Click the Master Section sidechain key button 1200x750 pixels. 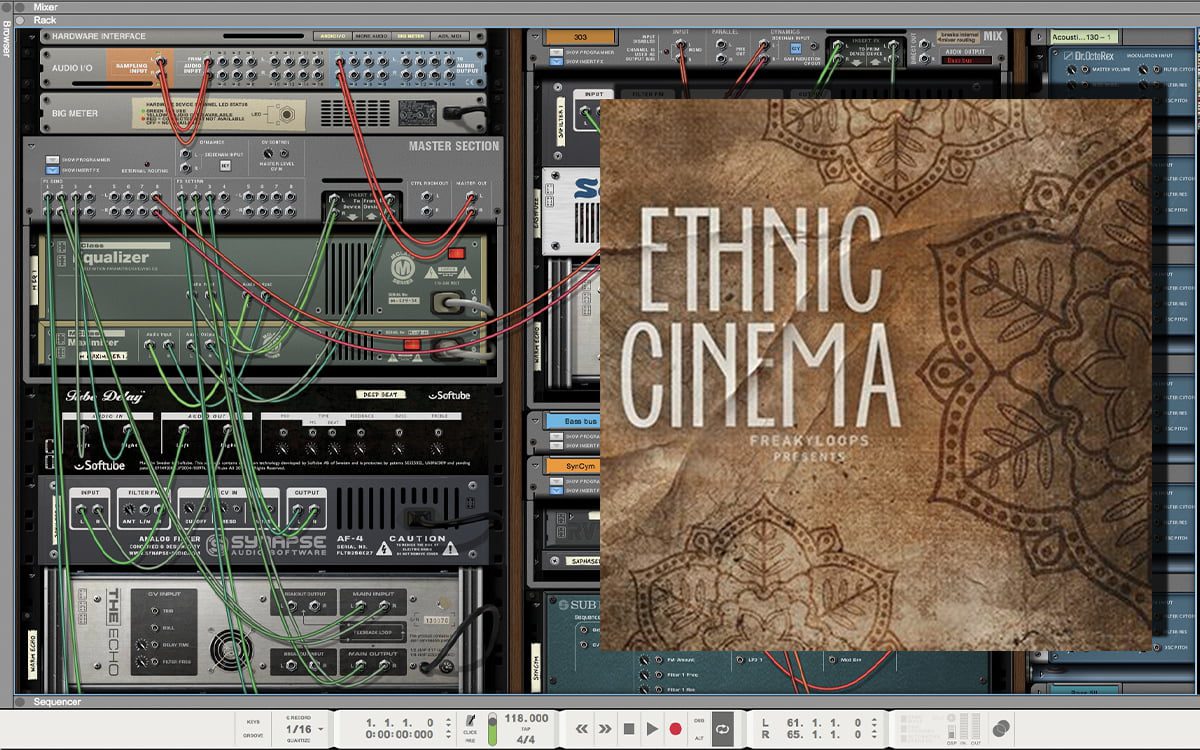tap(226, 167)
